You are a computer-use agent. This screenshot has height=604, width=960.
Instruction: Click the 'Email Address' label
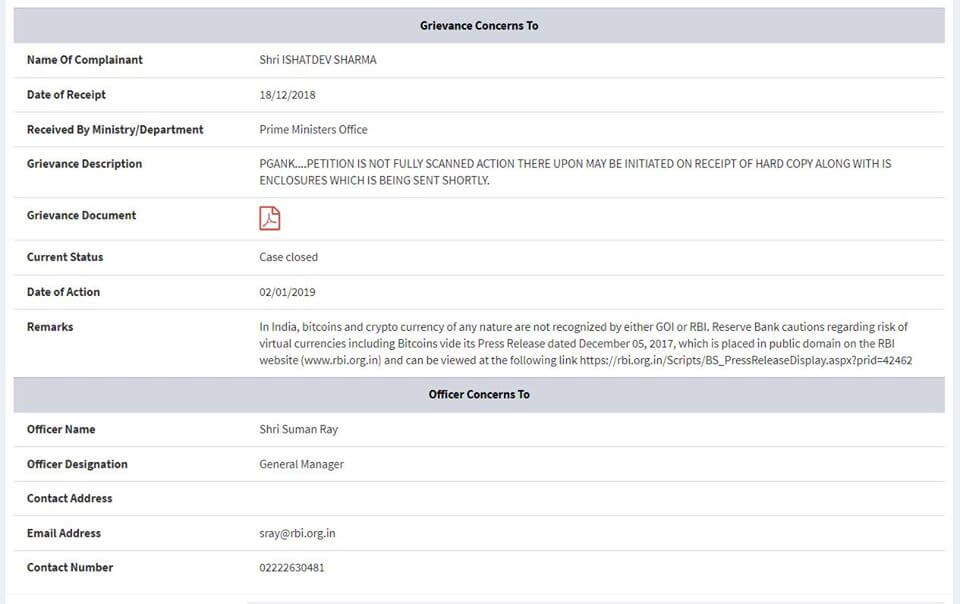(x=64, y=533)
